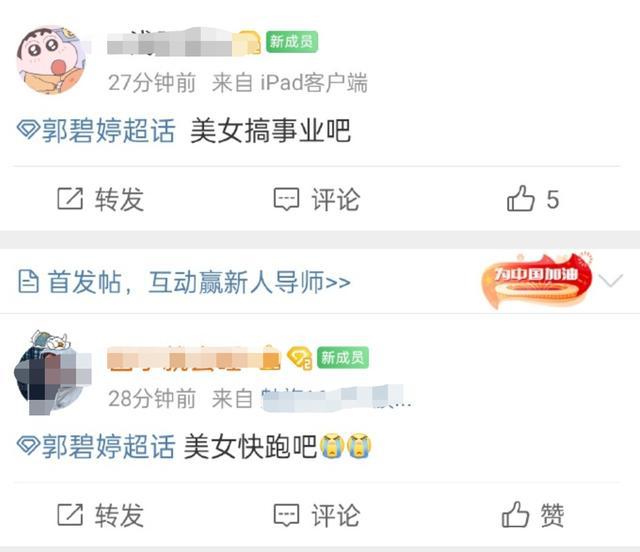The image size is (640, 552).
Task: Tap the 新成员 badge on first user
Action: tap(292, 42)
